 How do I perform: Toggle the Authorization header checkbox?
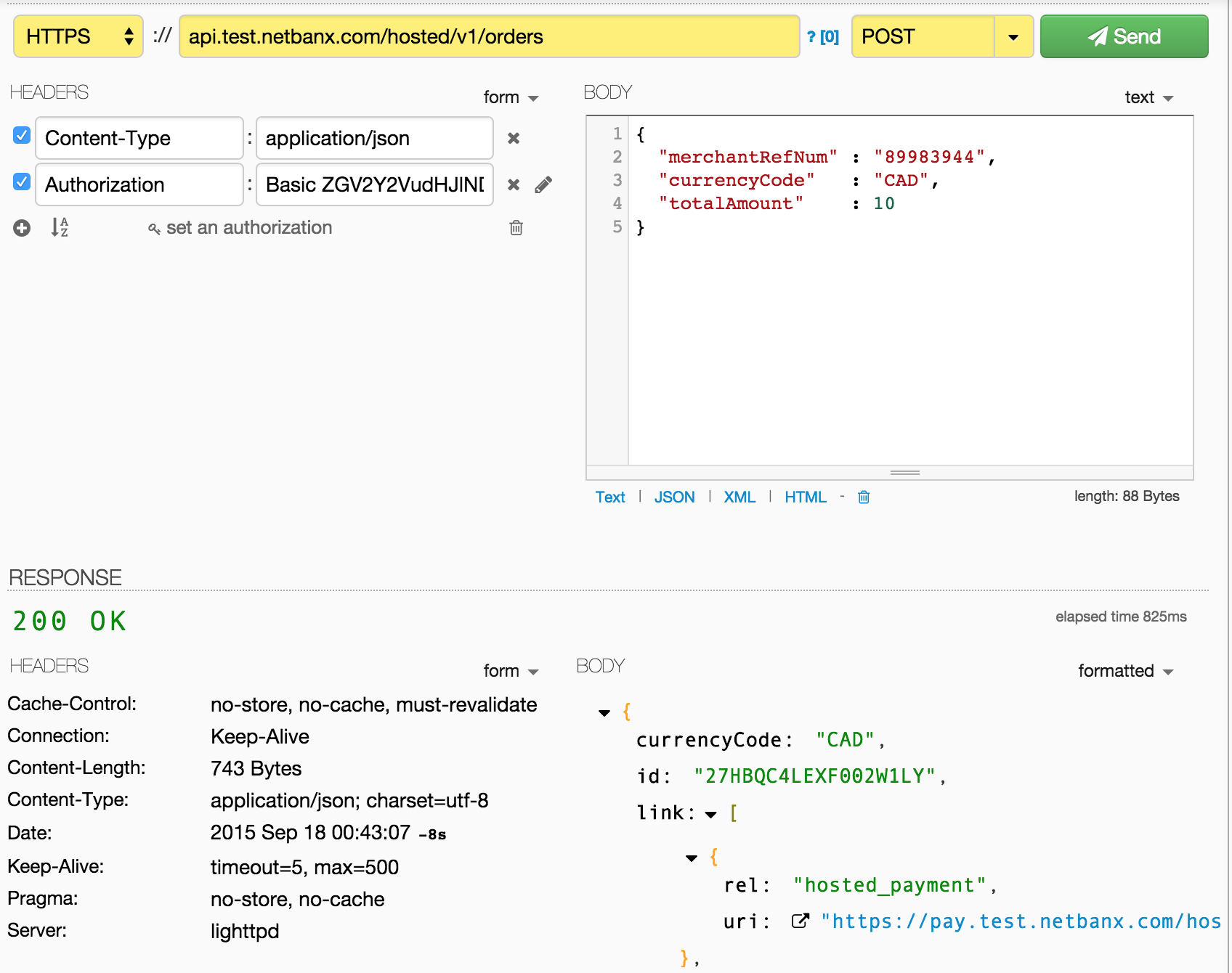point(22,182)
